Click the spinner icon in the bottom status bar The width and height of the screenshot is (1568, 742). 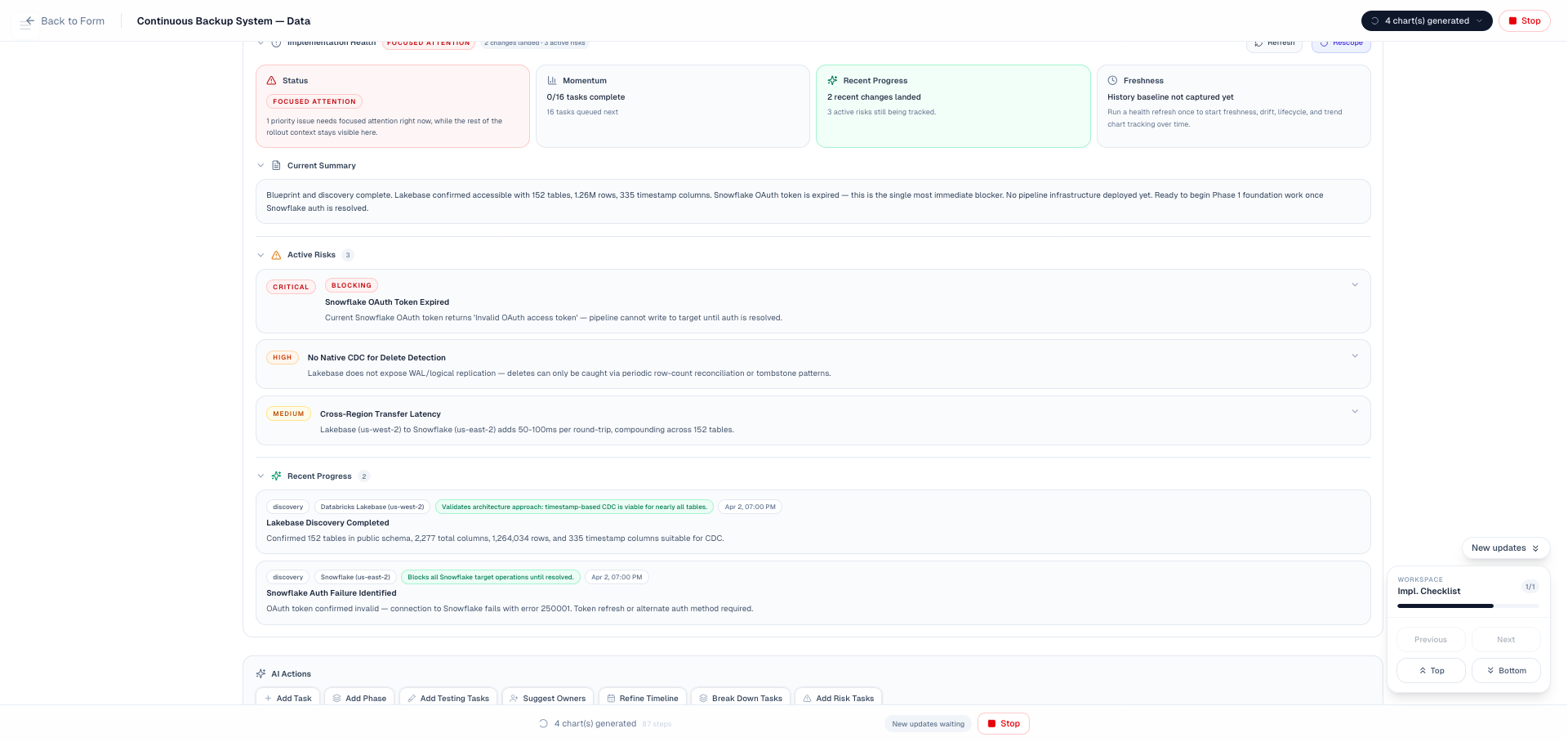coord(543,724)
